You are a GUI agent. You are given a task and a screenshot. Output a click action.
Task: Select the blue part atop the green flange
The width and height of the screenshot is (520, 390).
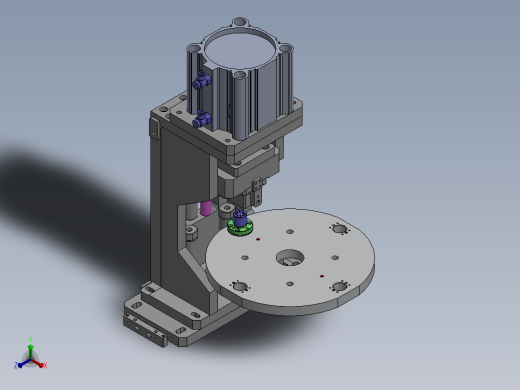(x=240, y=218)
